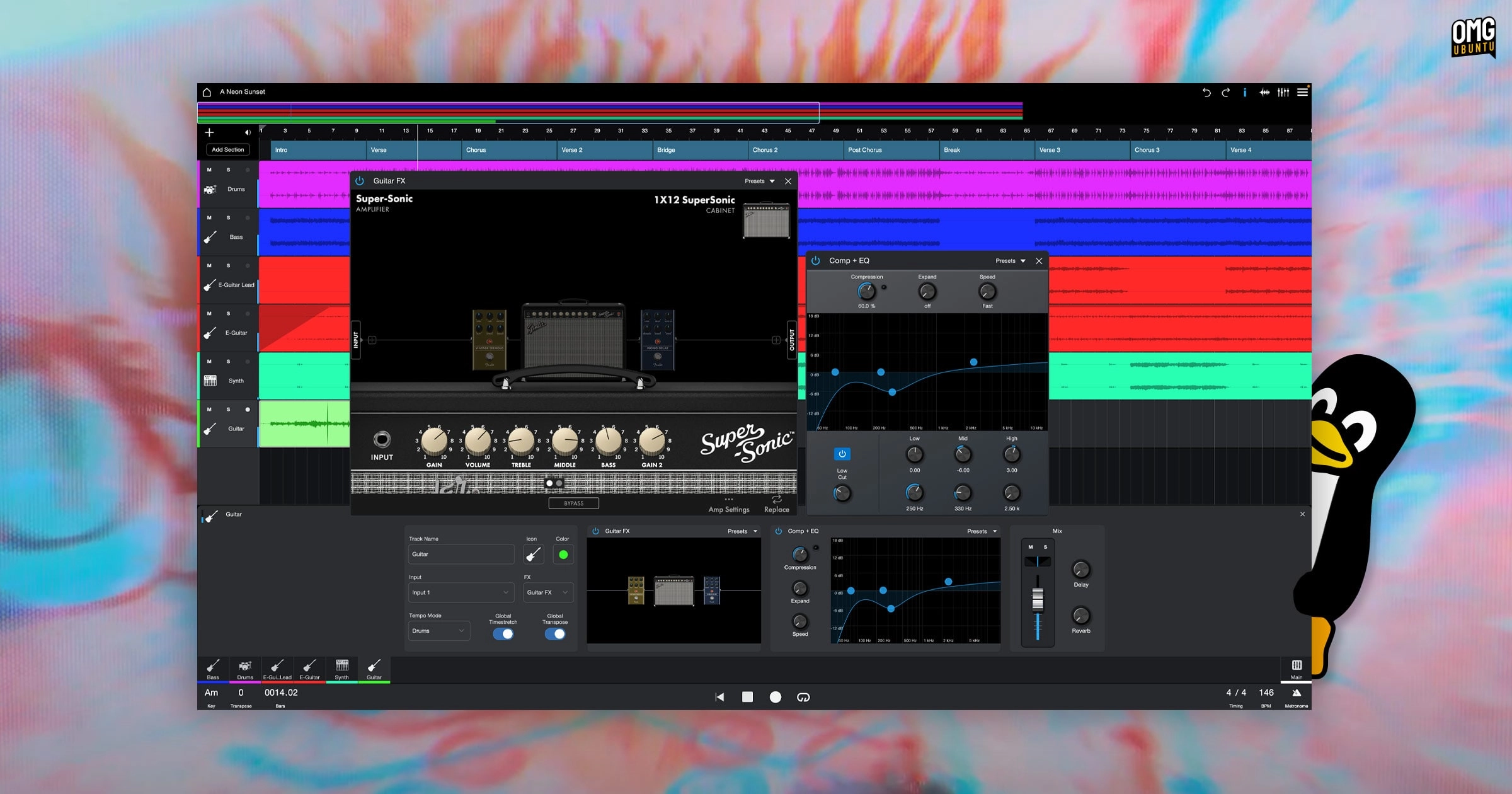Toggle Global Transpose switch

click(555, 635)
